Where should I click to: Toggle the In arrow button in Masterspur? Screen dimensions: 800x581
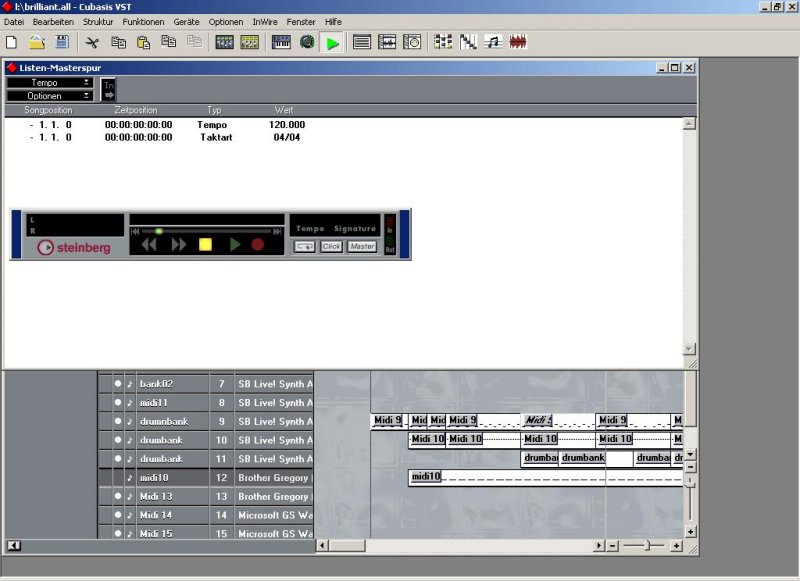tap(109, 90)
